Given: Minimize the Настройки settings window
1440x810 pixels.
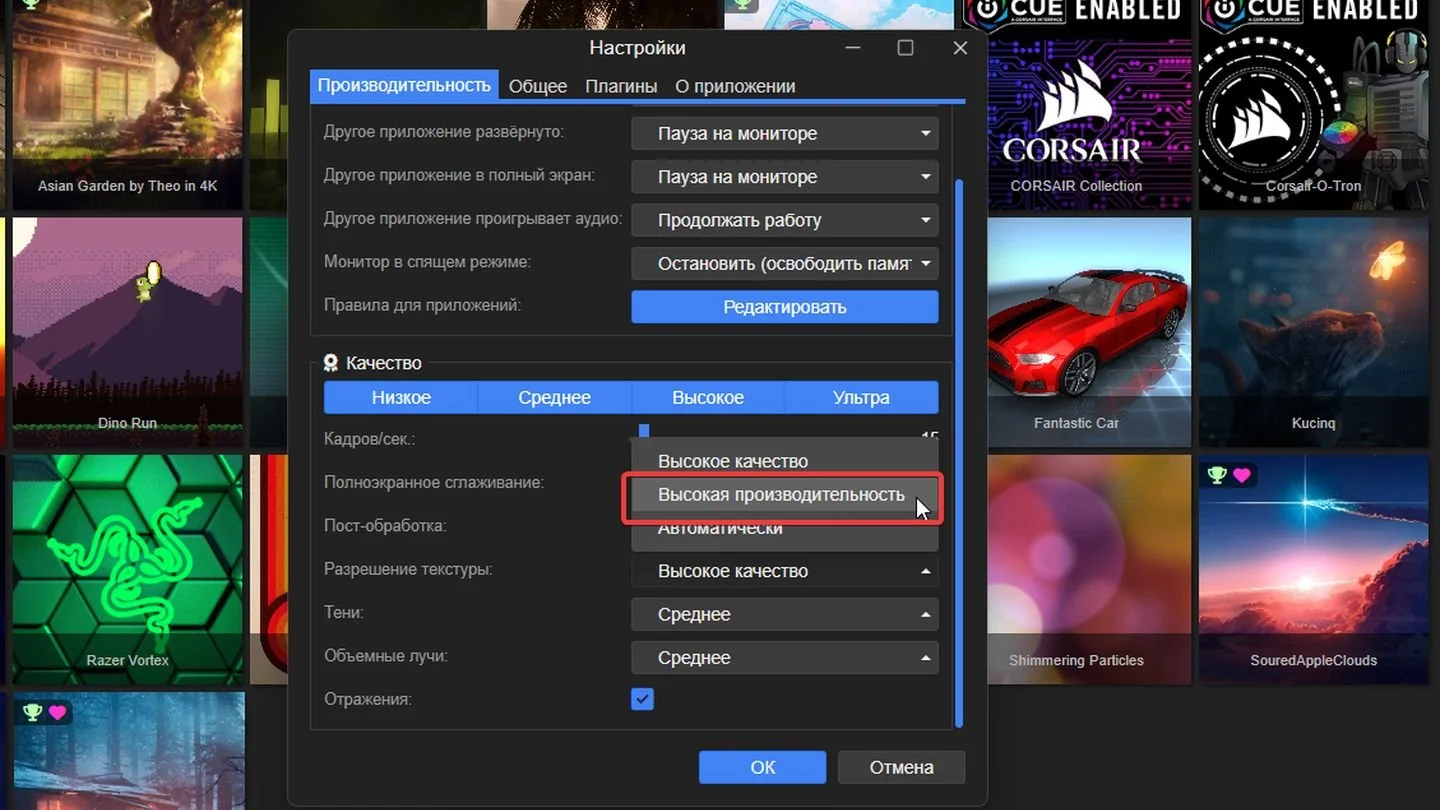Looking at the screenshot, I should 853,48.
